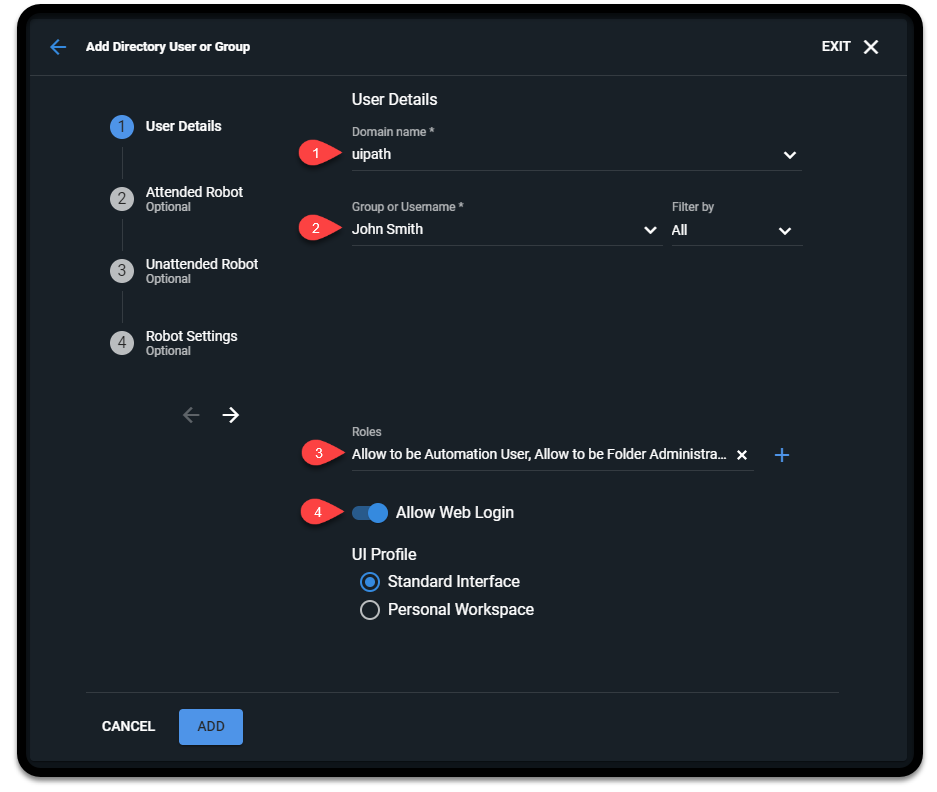This screenshot has height=792, width=937.
Task: Click the step 2 circle indicator
Action: [x=121, y=198]
